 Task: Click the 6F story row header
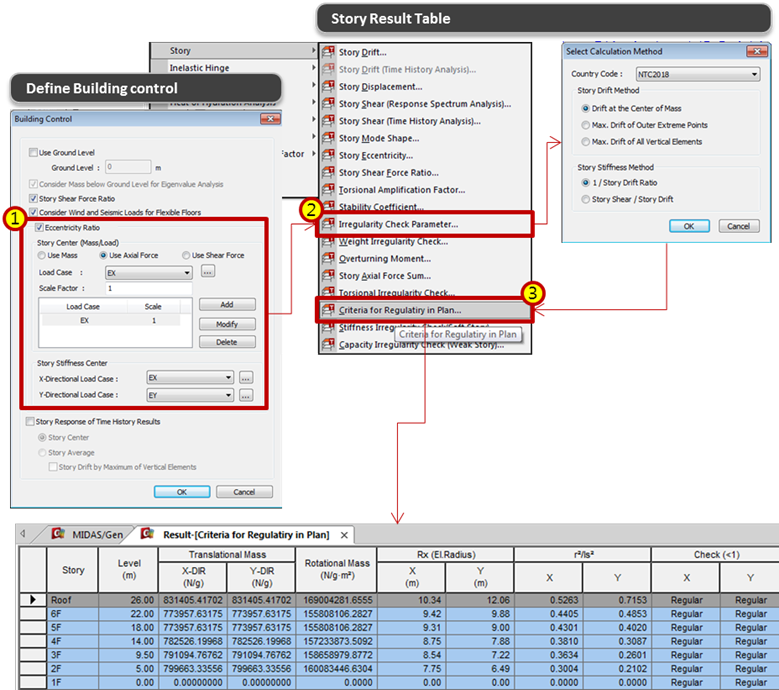[x=33, y=613]
